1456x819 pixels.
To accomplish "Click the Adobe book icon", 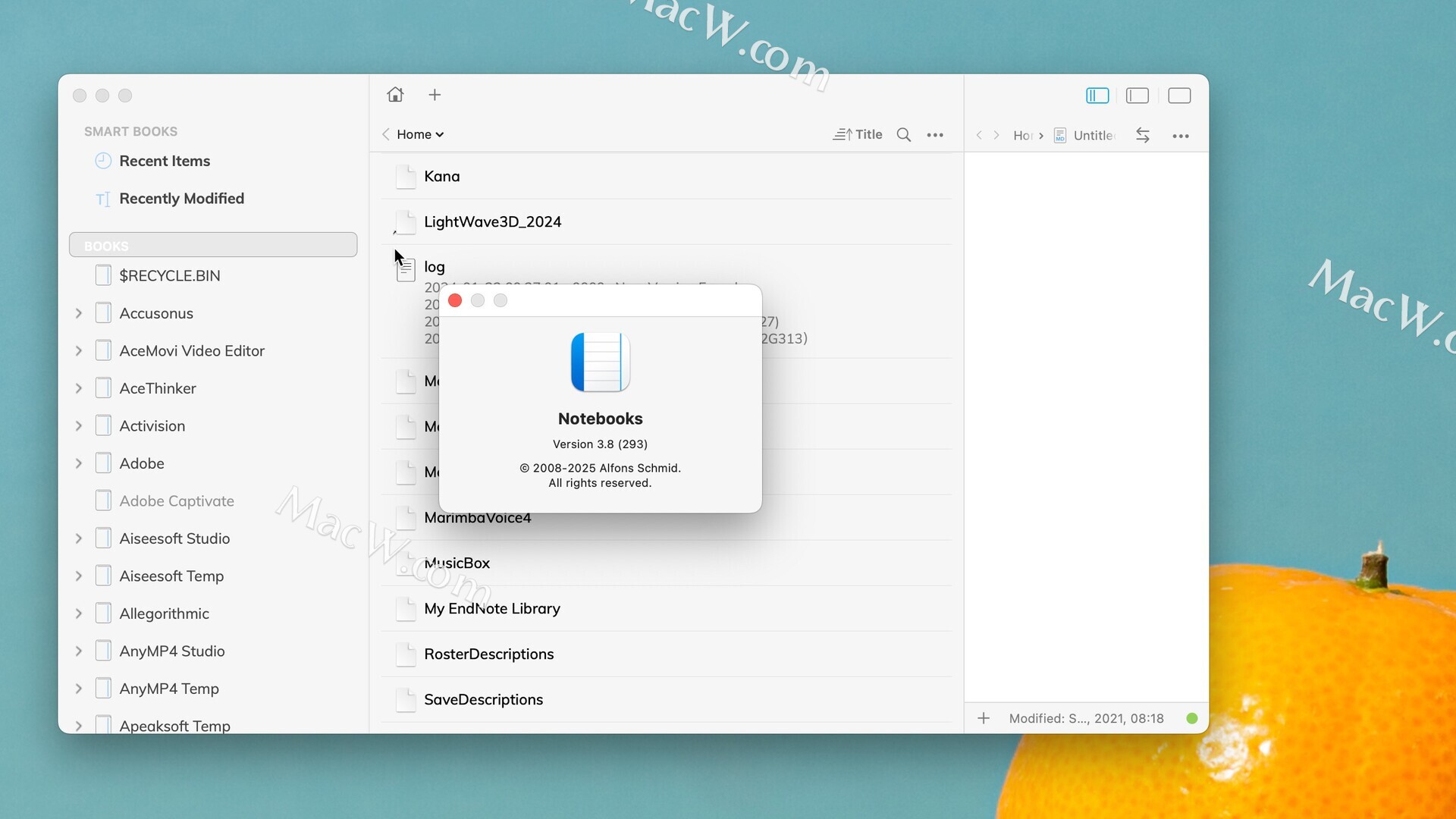I will click(x=104, y=463).
